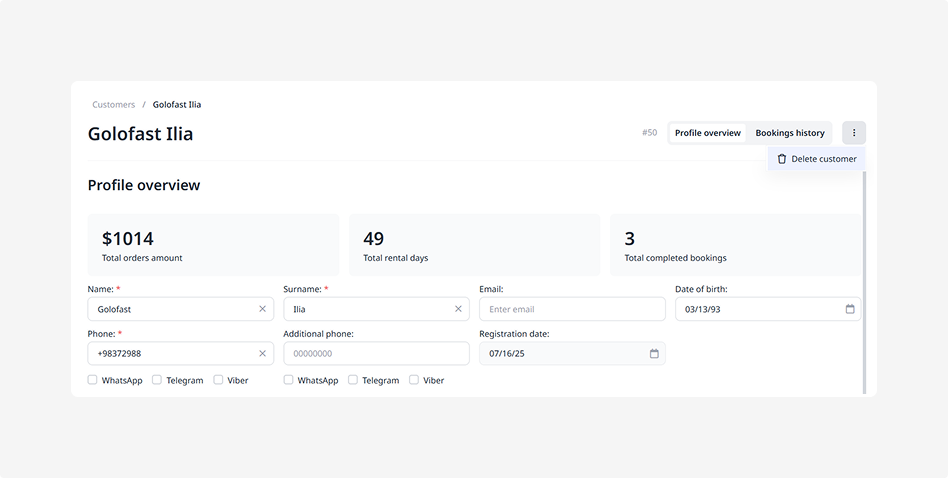Clear the Surname field with X icon
Screen dimensions: 948x478
tap(459, 309)
